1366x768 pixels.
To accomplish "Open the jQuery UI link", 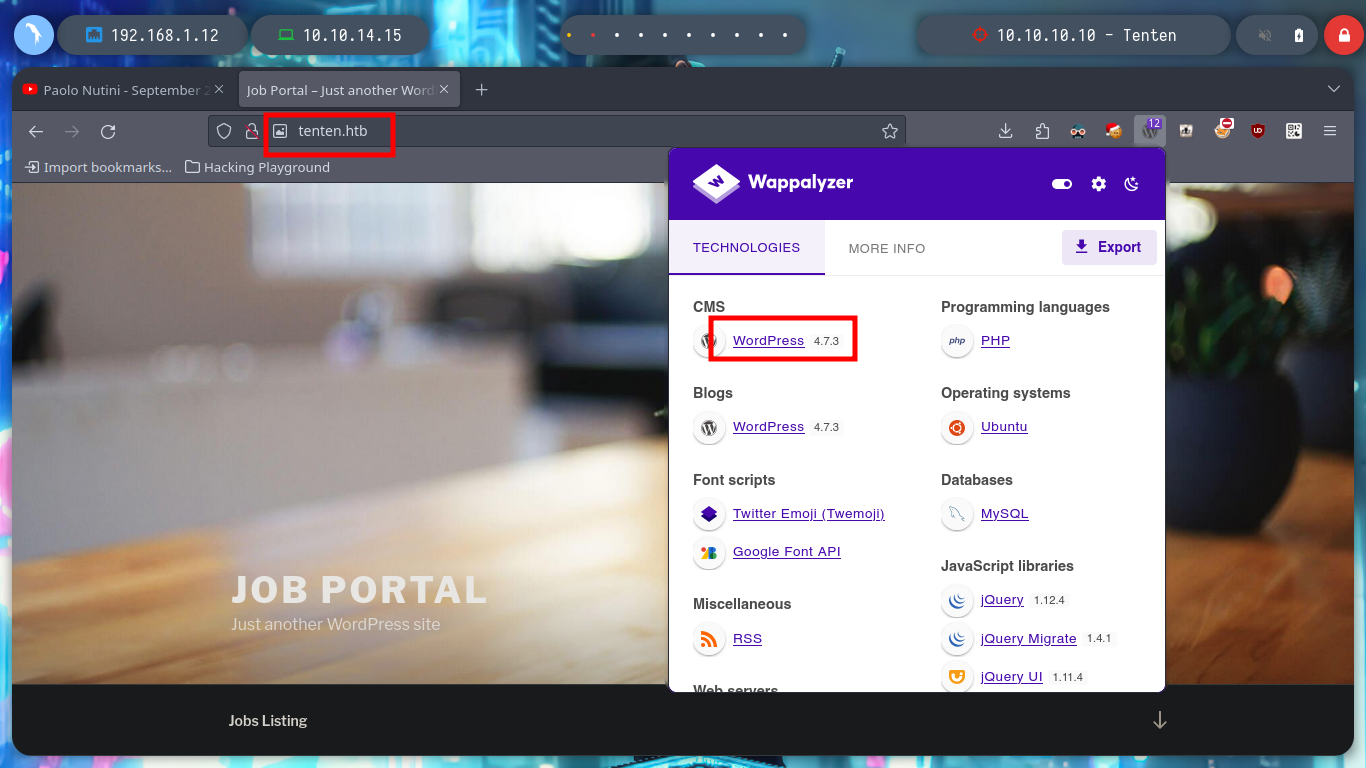I will pyautogui.click(x=1011, y=677).
